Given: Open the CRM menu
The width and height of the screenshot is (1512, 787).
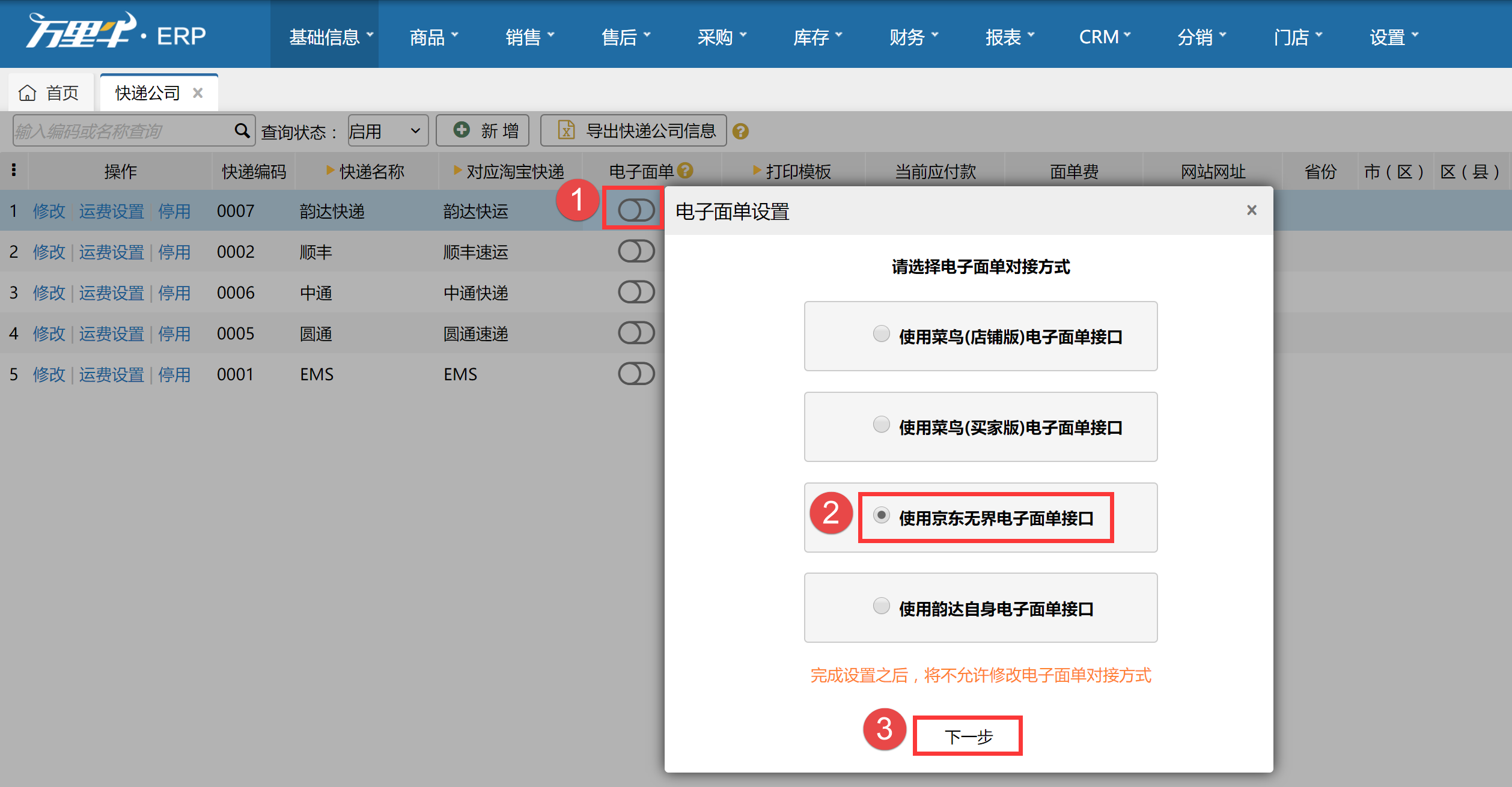Looking at the screenshot, I should click(1105, 37).
